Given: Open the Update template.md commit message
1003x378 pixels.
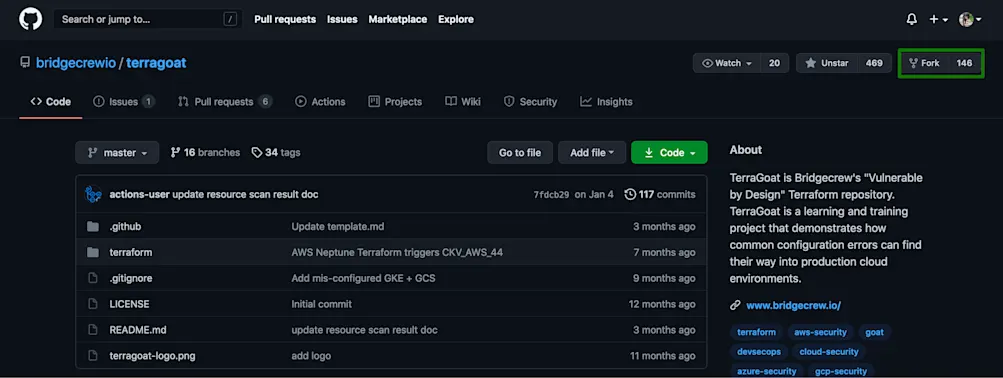Looking at the screenshot, I should tap(338, 226).
